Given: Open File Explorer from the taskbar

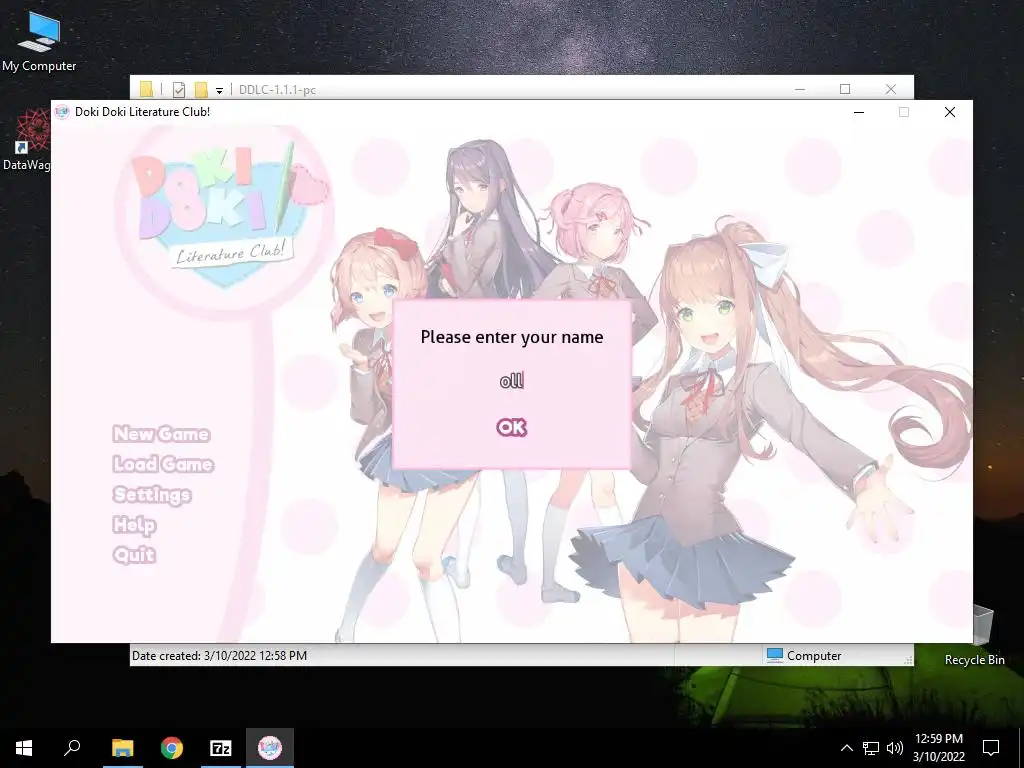Looking at the screenshot, I should pyautogui.click(x=122, y=748).
